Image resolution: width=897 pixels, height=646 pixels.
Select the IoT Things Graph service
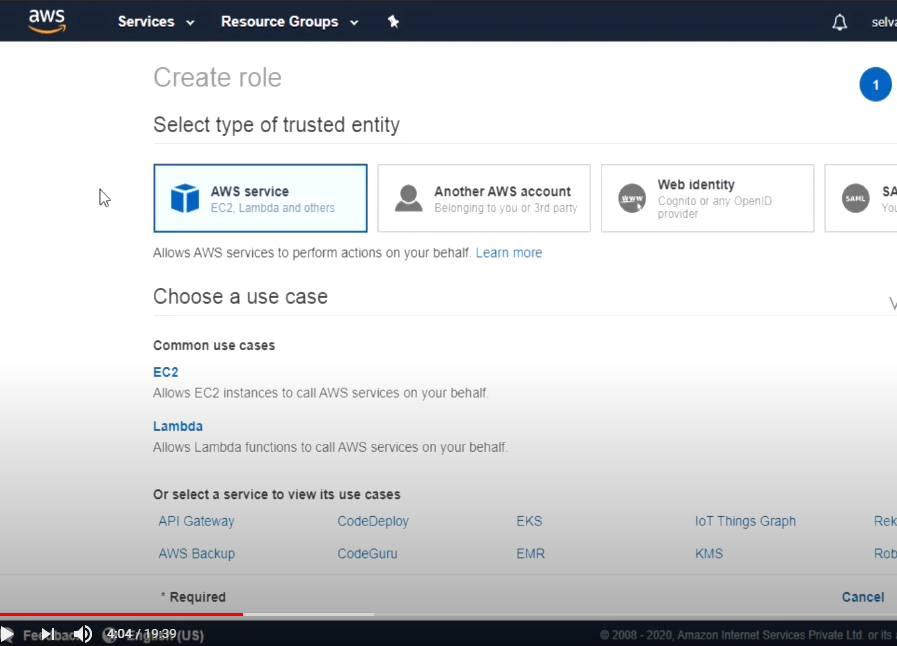pyautogui.click(x=745, y=521)
